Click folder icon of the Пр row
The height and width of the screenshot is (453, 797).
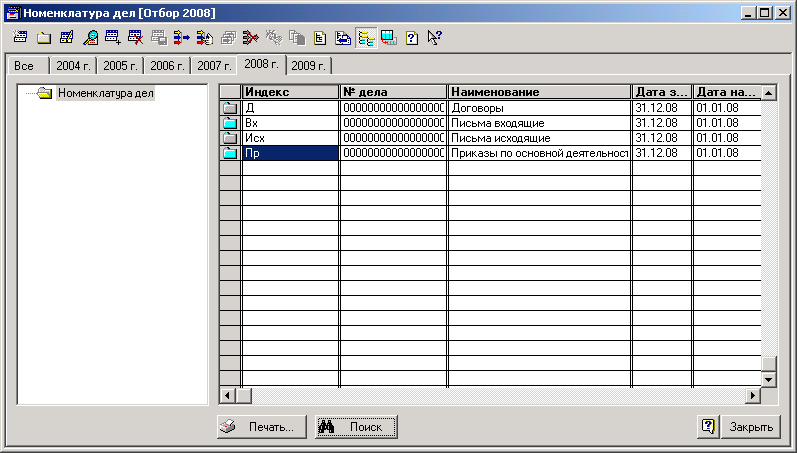click(230, 153)
